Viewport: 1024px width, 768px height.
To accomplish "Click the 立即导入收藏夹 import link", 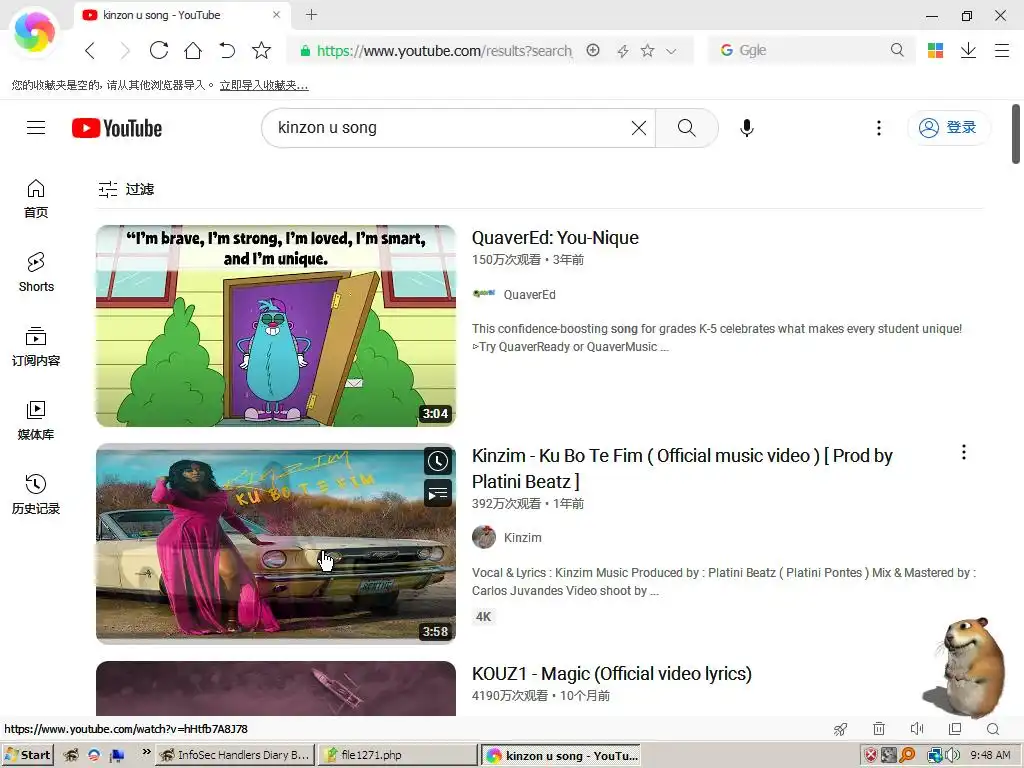I will click(x=264, y=85).
